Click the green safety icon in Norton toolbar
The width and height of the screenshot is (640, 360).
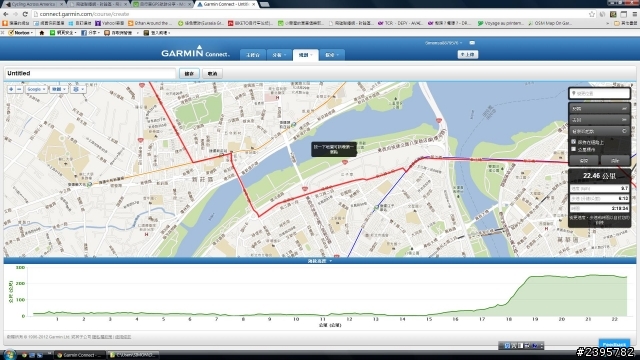(x=52, y=33)
